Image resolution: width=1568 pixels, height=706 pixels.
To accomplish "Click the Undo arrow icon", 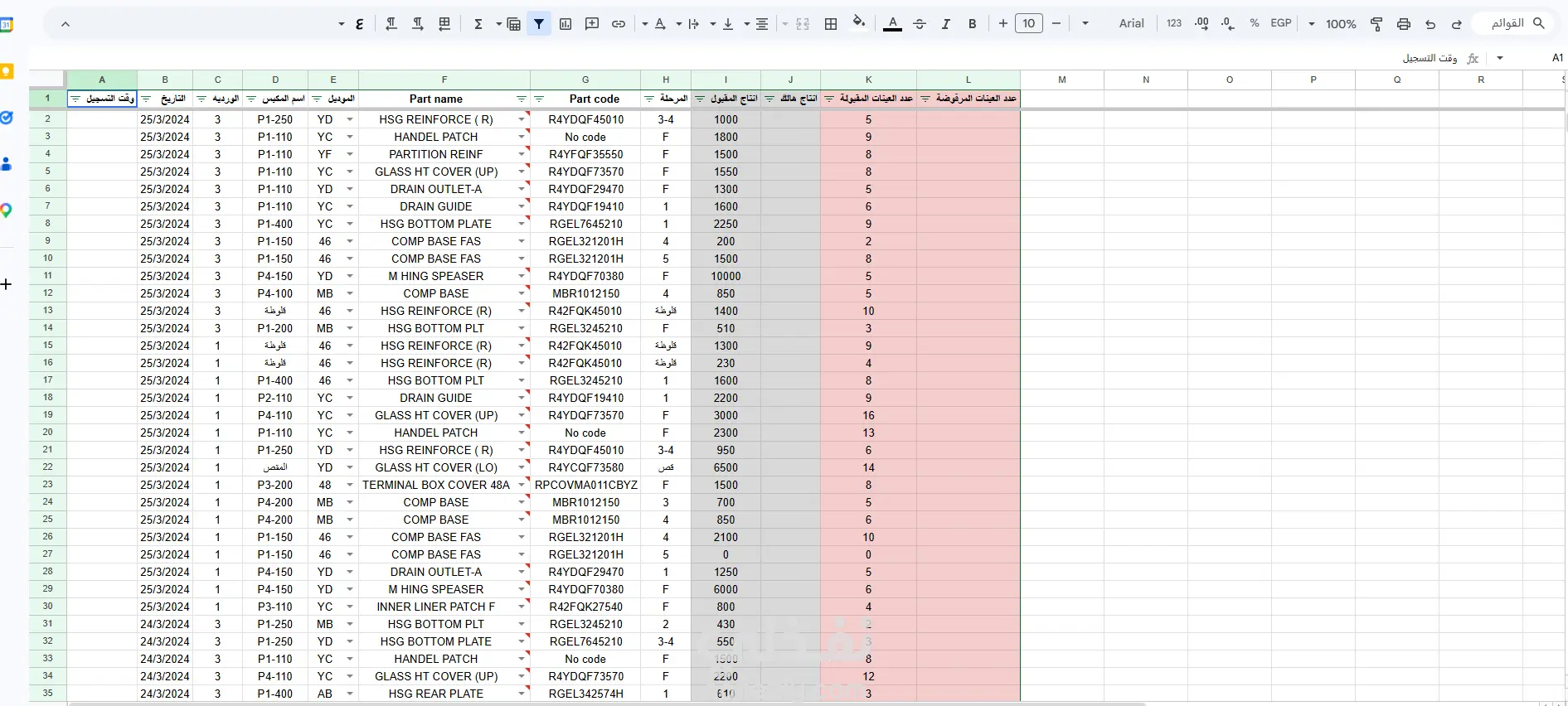I will tap(1430, 24).
